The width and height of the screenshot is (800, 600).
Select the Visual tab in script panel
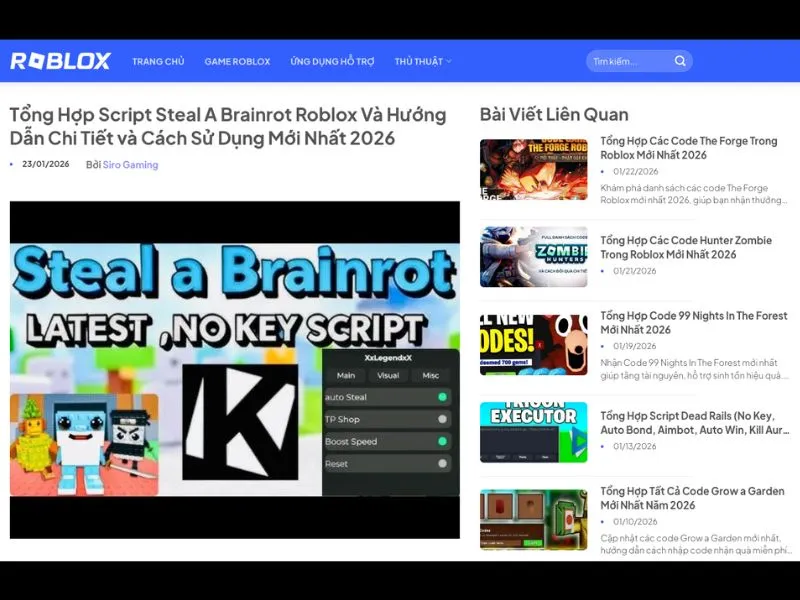(388, 376)
